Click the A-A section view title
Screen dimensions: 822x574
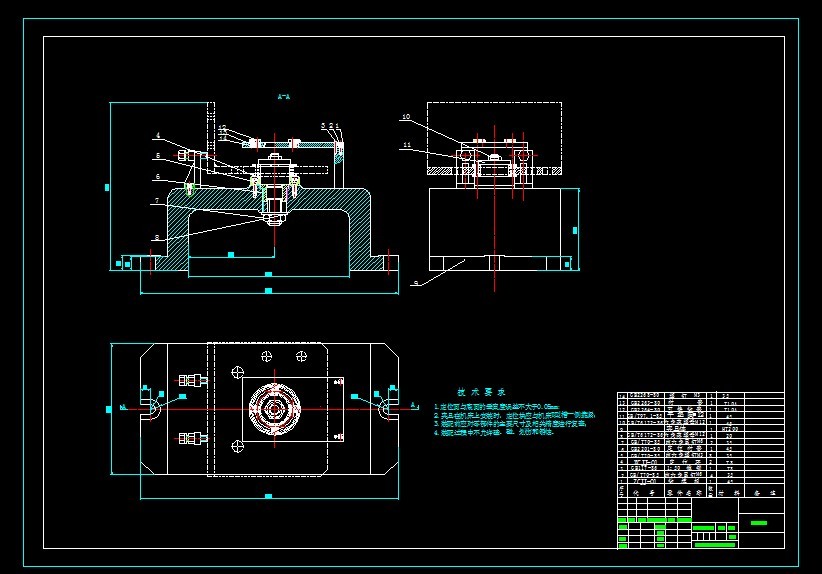(284, 97)
